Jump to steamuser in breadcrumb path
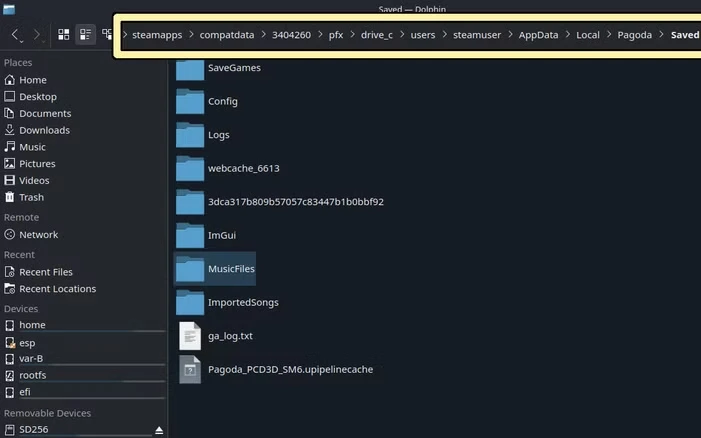This screenshot has width=701, height=438. click(x=477, y=35)
